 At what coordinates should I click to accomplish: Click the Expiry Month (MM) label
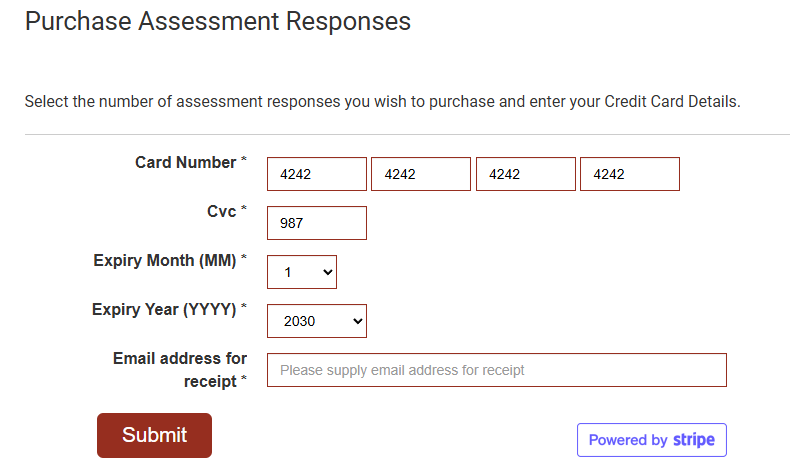coord(165,260)
